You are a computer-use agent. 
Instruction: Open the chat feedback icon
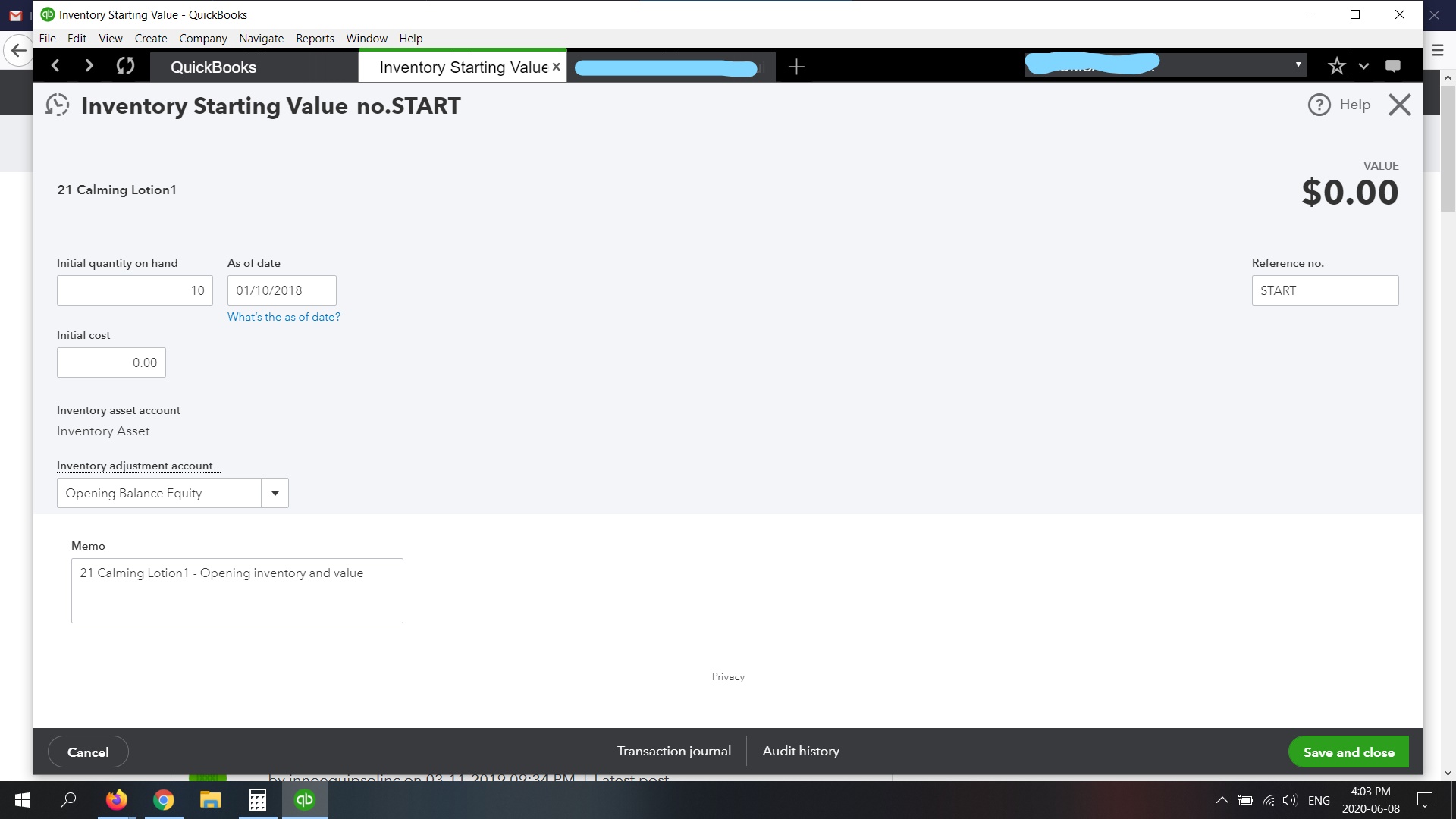pos(1392,66)
